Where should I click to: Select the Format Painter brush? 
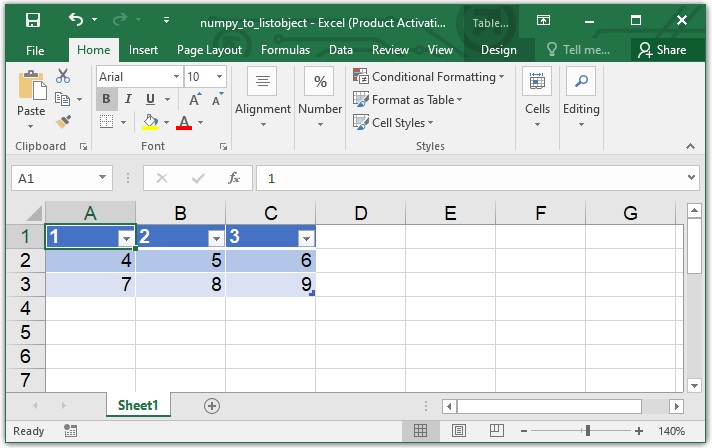[x=63, y=121]
